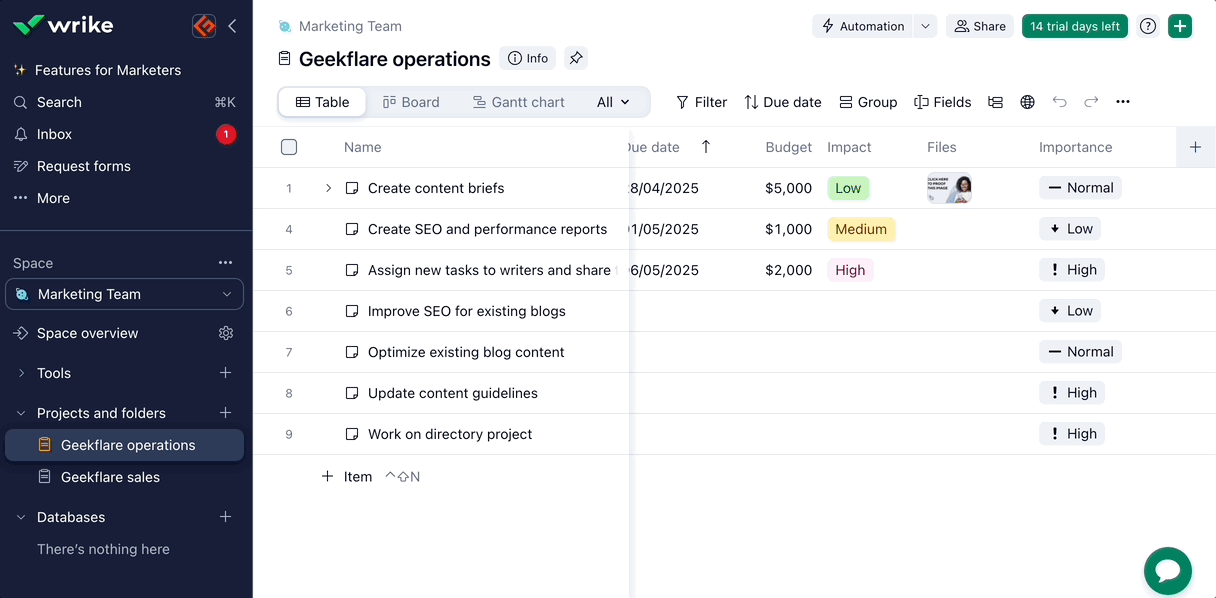Open the help question mark icon
The height and width of the screenshot is (598, 1216).
click(1148, 26)
